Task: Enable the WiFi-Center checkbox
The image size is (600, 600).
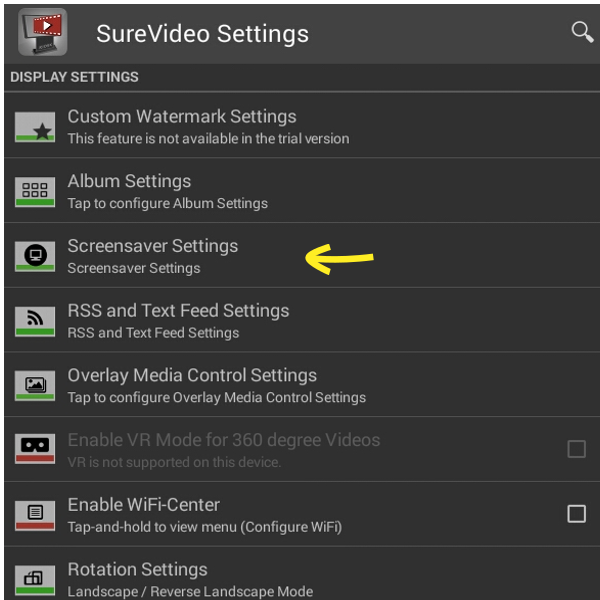Action: (576, 514)
